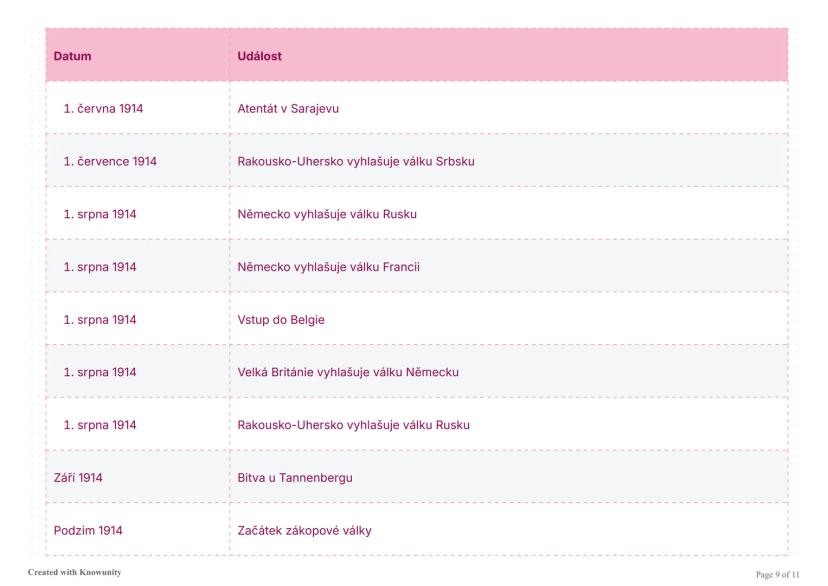The height and width of the screenshot is (586, 828).
Task: Click Německo vyhlašuje válku Francii event
Action: point(328,267)
